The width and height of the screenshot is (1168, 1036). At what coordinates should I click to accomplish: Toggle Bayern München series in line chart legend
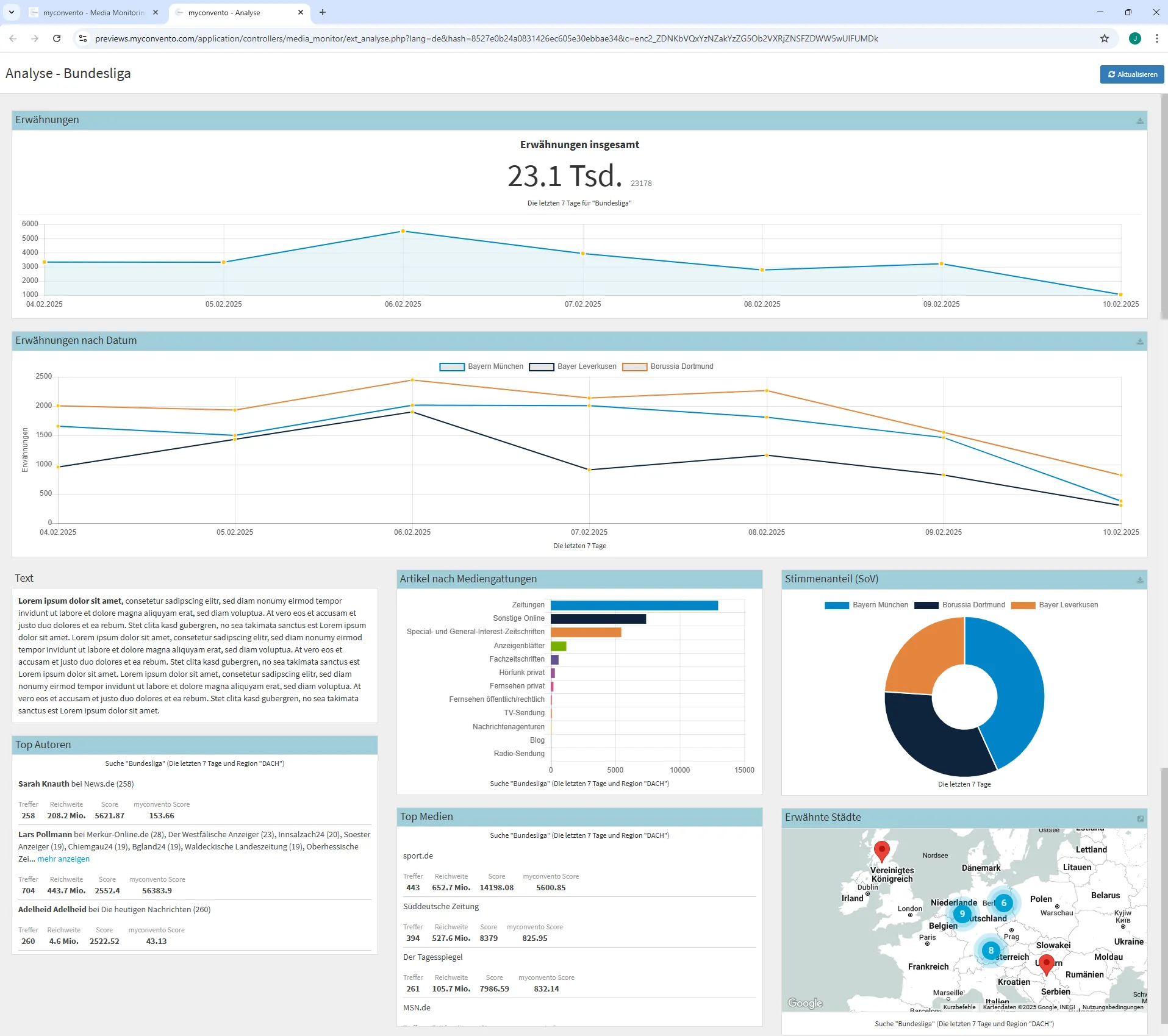coord(481,366)
